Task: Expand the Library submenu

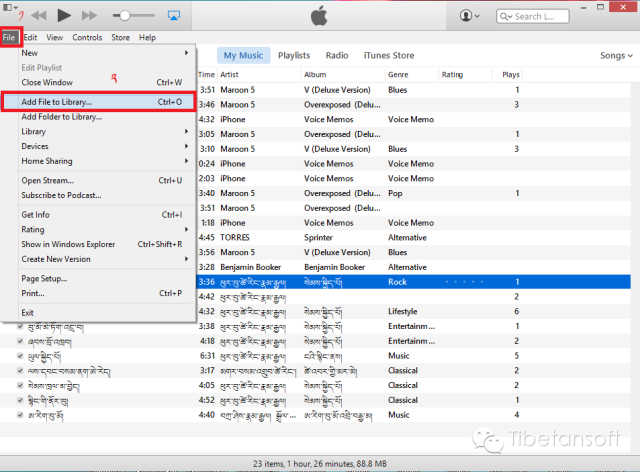Action: coord(105,131)
